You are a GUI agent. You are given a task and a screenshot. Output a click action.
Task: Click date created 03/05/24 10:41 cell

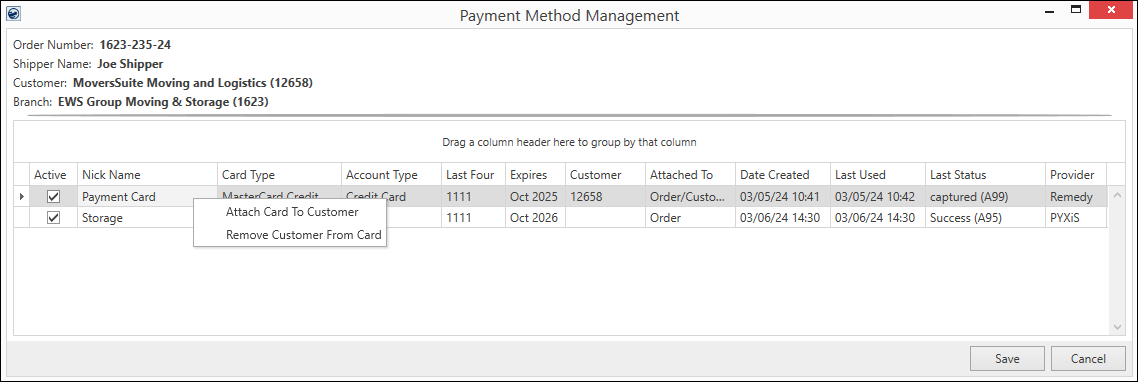pos(782,196)
